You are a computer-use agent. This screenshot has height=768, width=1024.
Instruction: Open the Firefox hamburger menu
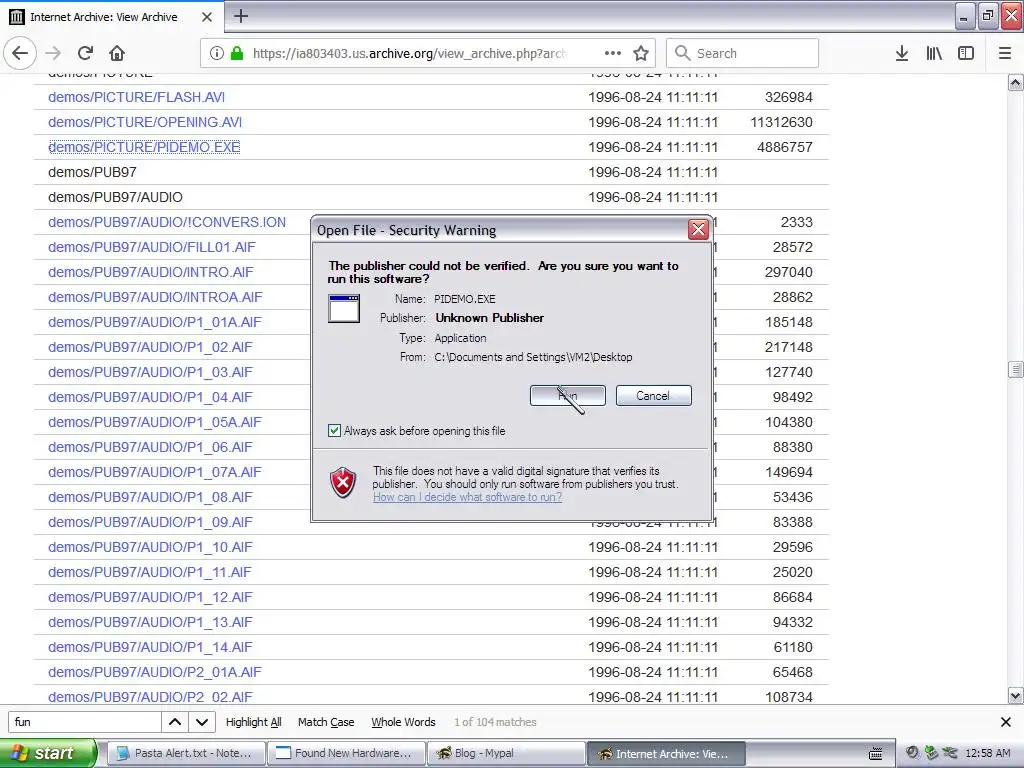click(x=1005, y=53)
